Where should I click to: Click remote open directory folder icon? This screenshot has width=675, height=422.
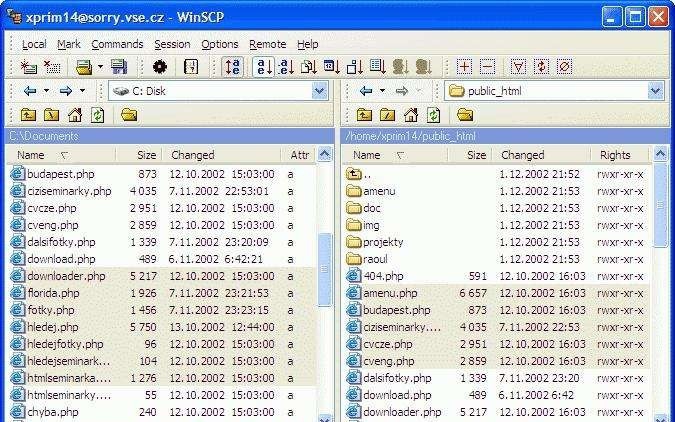(x=465, y=115)
